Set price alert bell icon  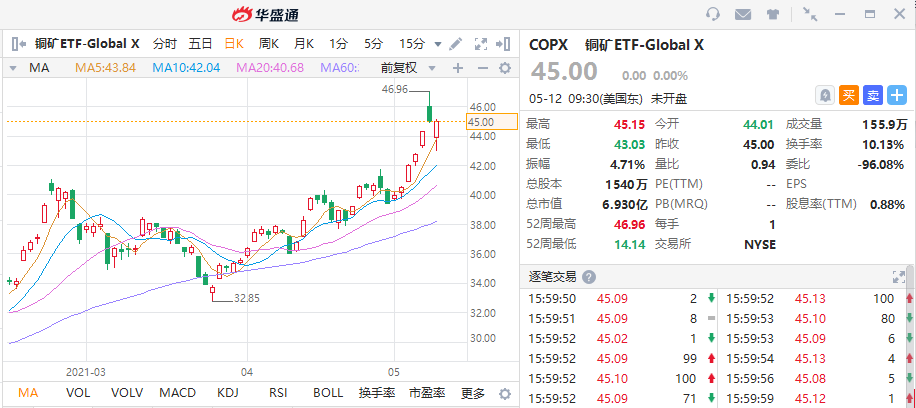tap(825, 95)
